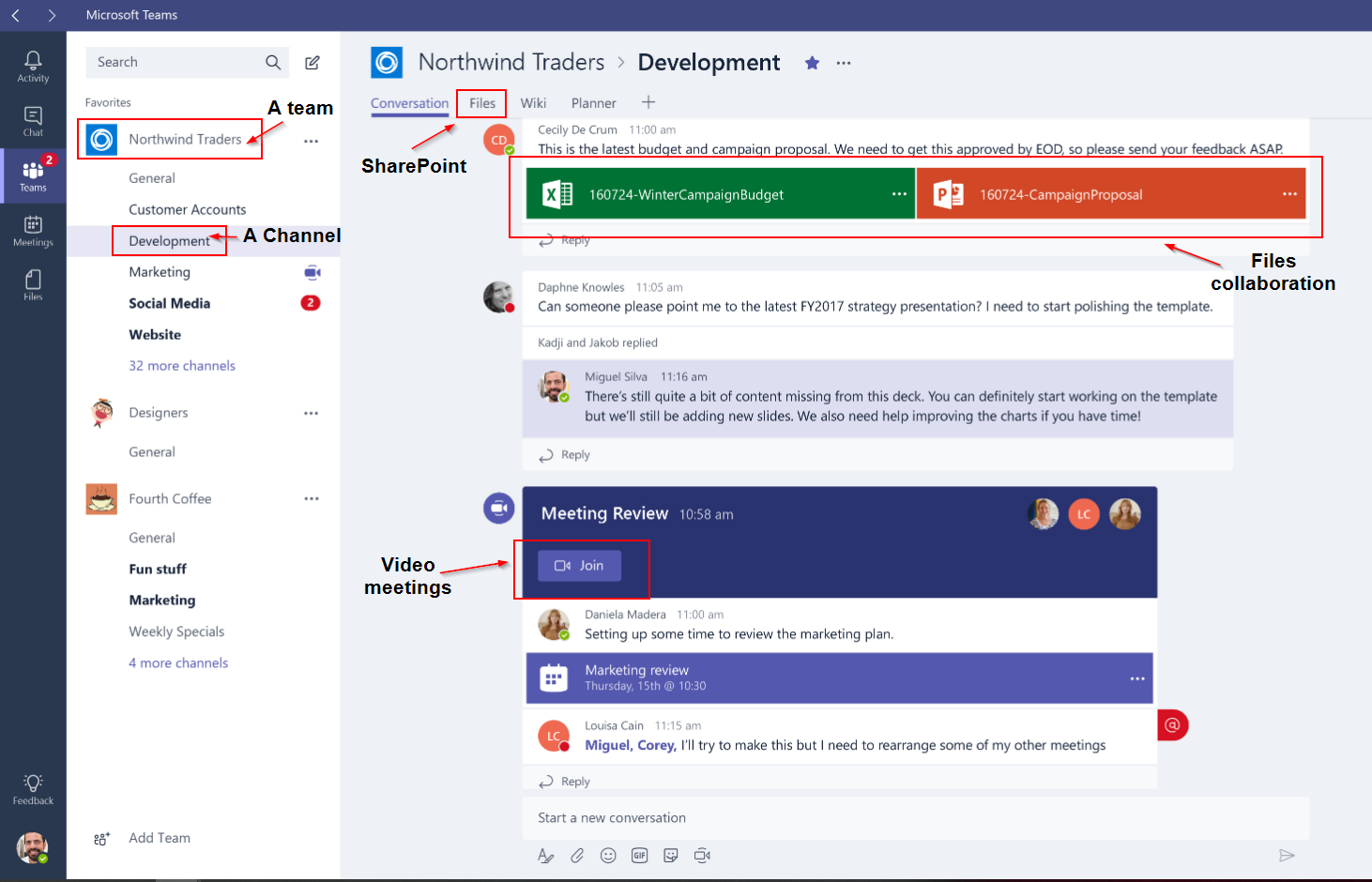Click the Format text icon
The width and height of the screenshot is (1372, 882).
pyautogui.click(x=545, y=856)
